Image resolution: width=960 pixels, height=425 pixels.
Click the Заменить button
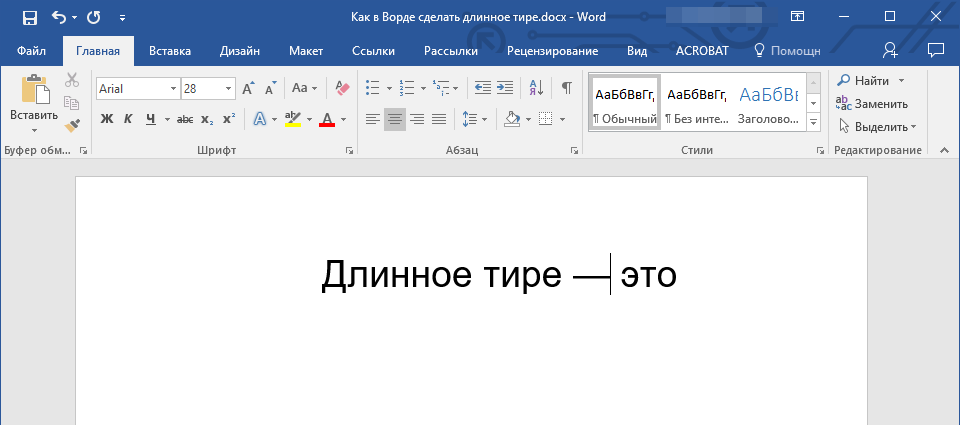click(x=872, y=103)
